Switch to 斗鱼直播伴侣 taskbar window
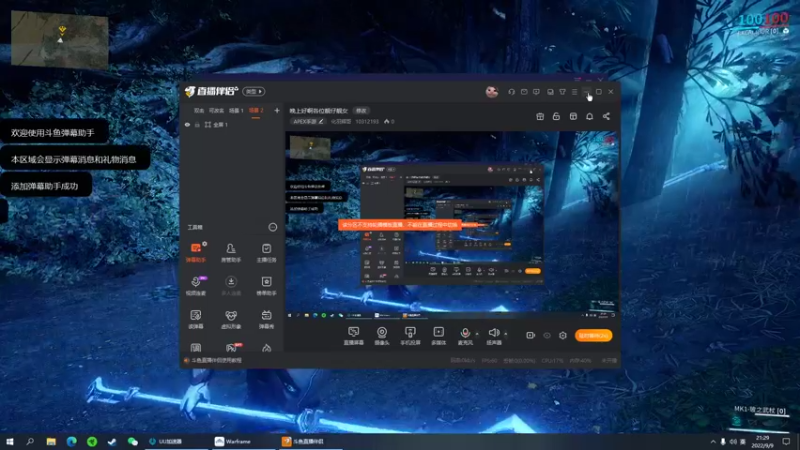The image size is (800, 450). (x=310, y=441)
